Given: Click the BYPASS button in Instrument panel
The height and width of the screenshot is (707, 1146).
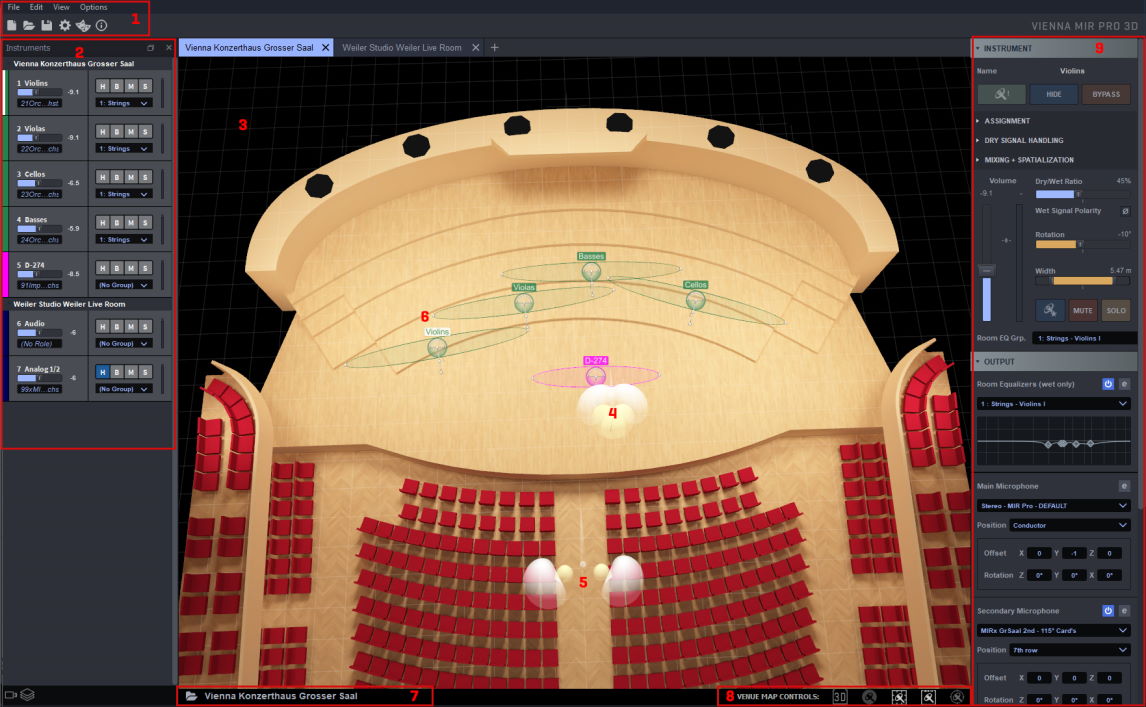Looking at the screenshot, I should point(1106,94).
